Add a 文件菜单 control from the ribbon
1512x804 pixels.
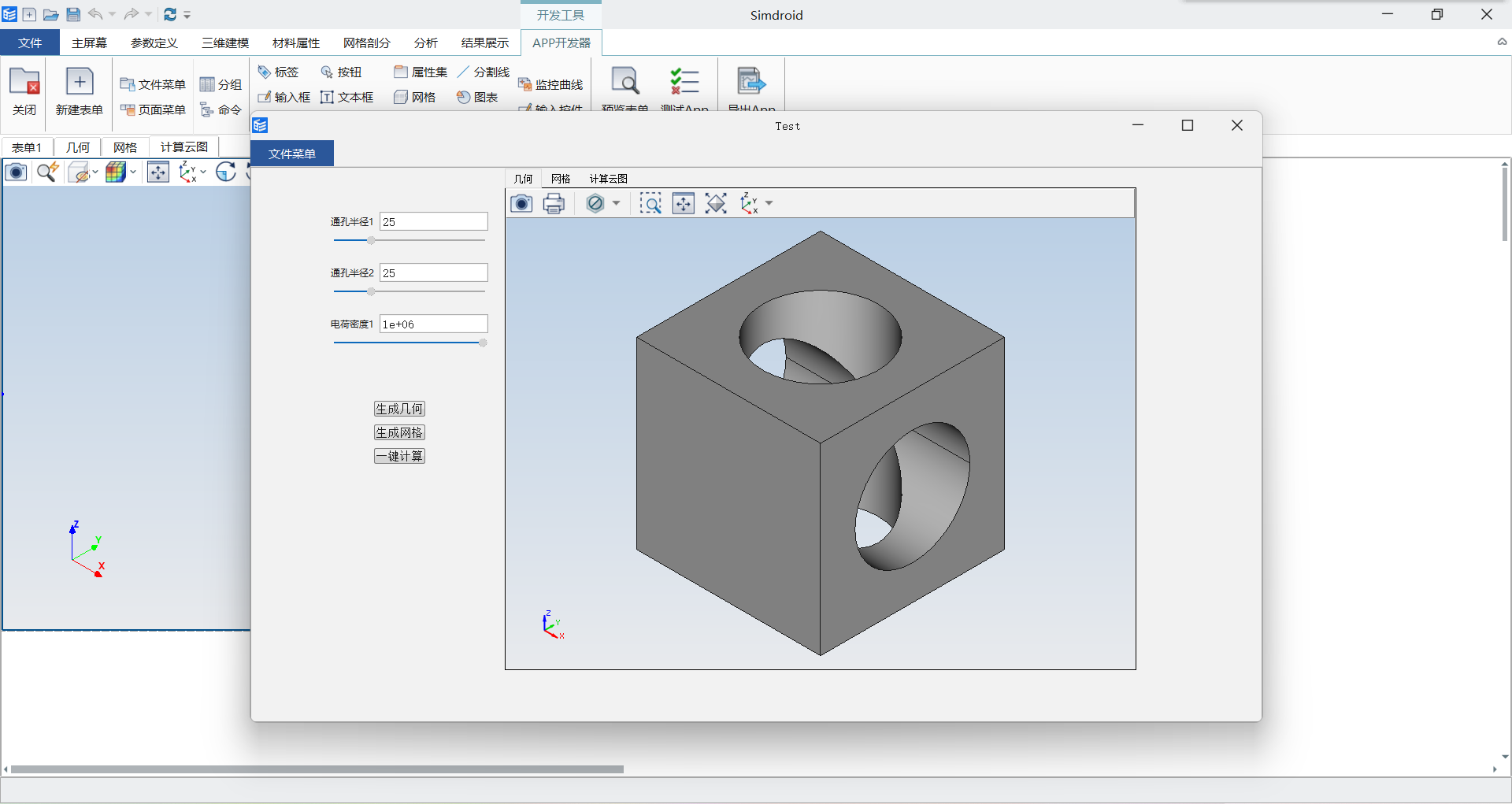coord(152,84)
